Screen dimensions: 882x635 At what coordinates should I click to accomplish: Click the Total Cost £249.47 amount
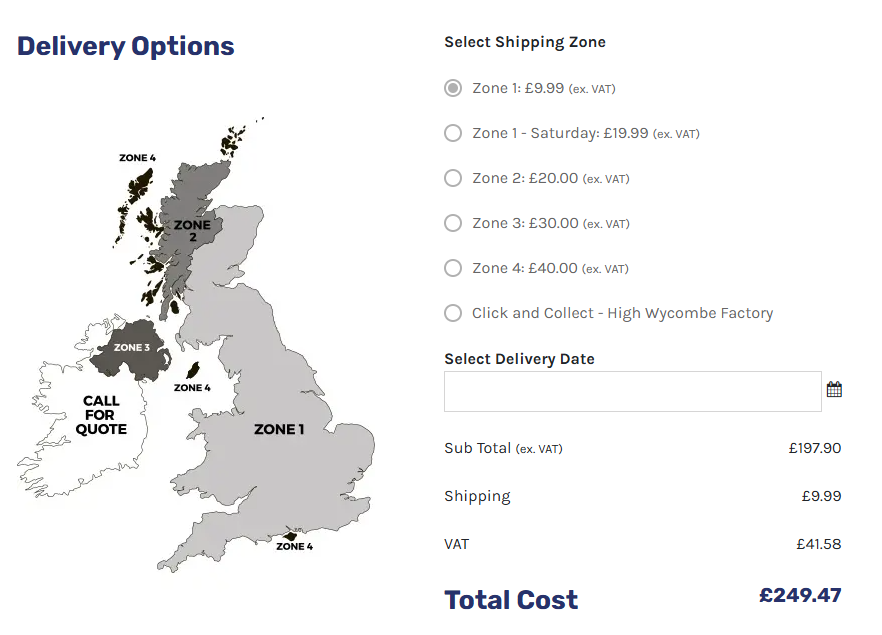pyautogui.click(x=800, y=595)
